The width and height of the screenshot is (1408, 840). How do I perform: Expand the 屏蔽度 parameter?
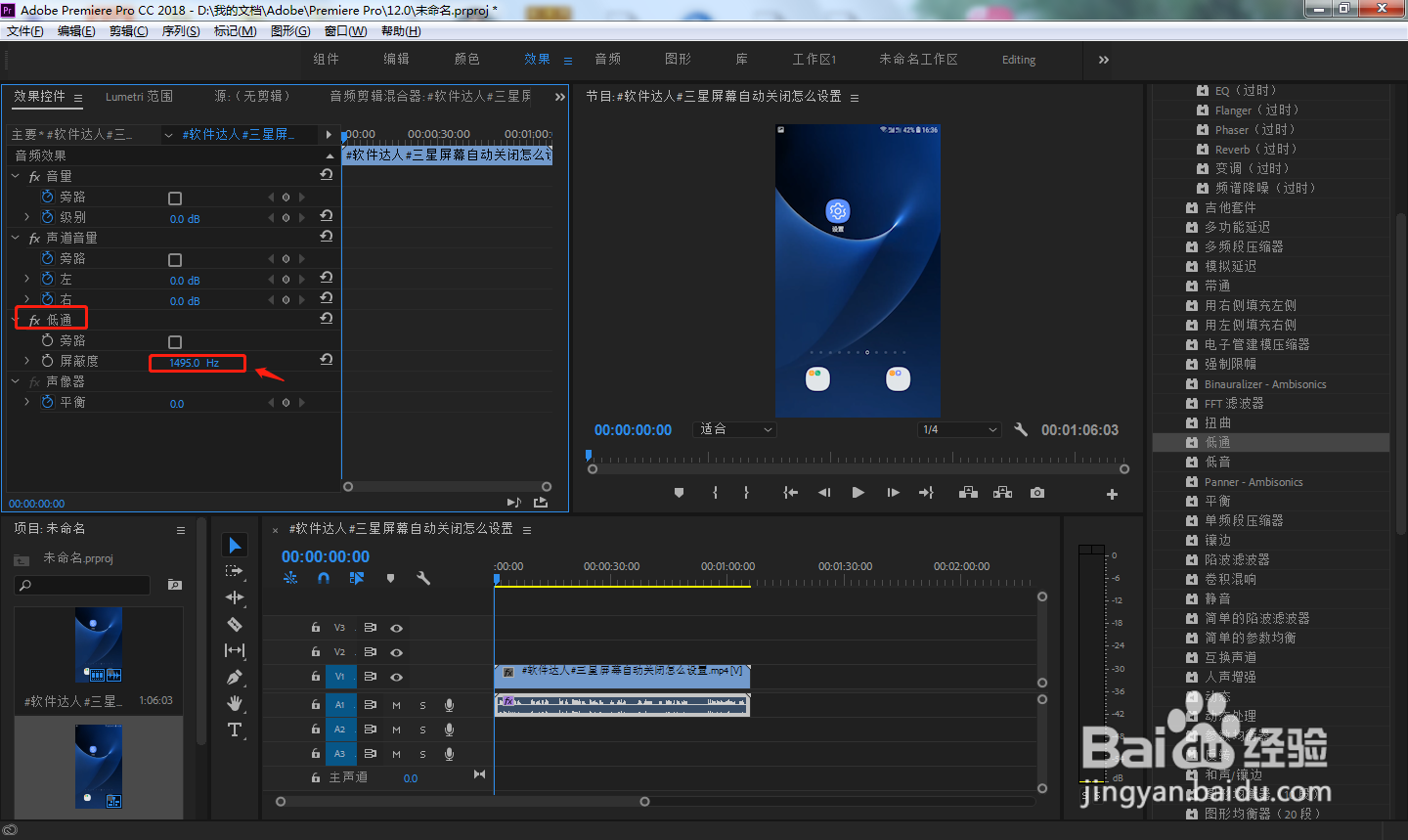[26, 361]
